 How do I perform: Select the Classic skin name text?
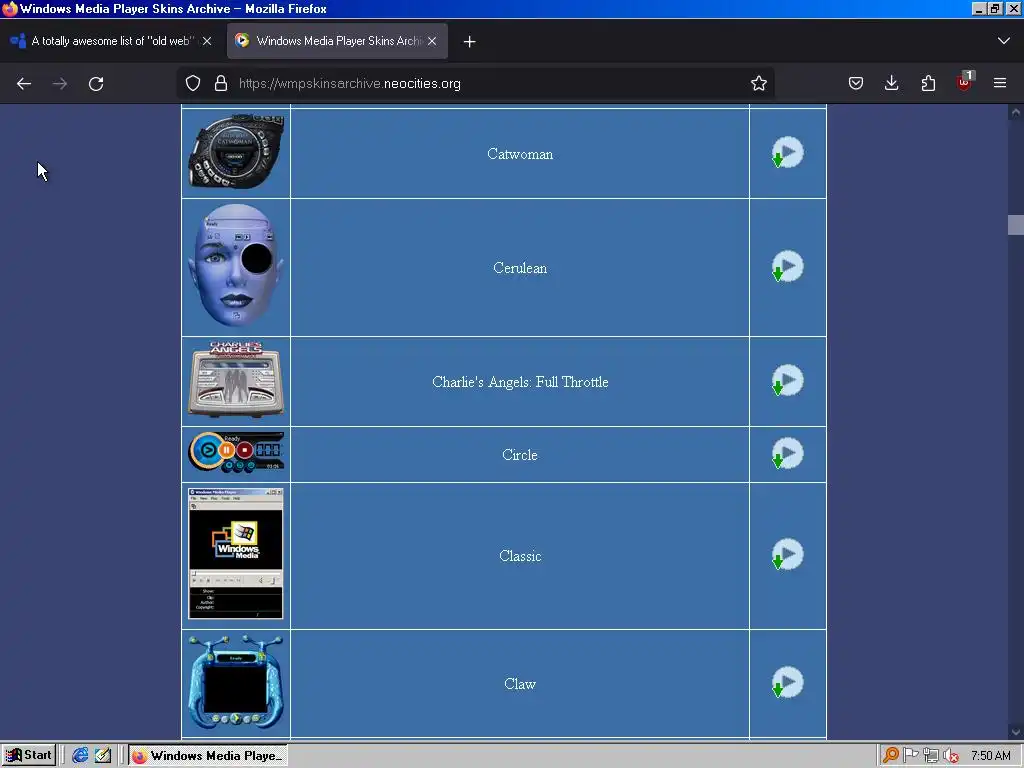click(520, 556)
